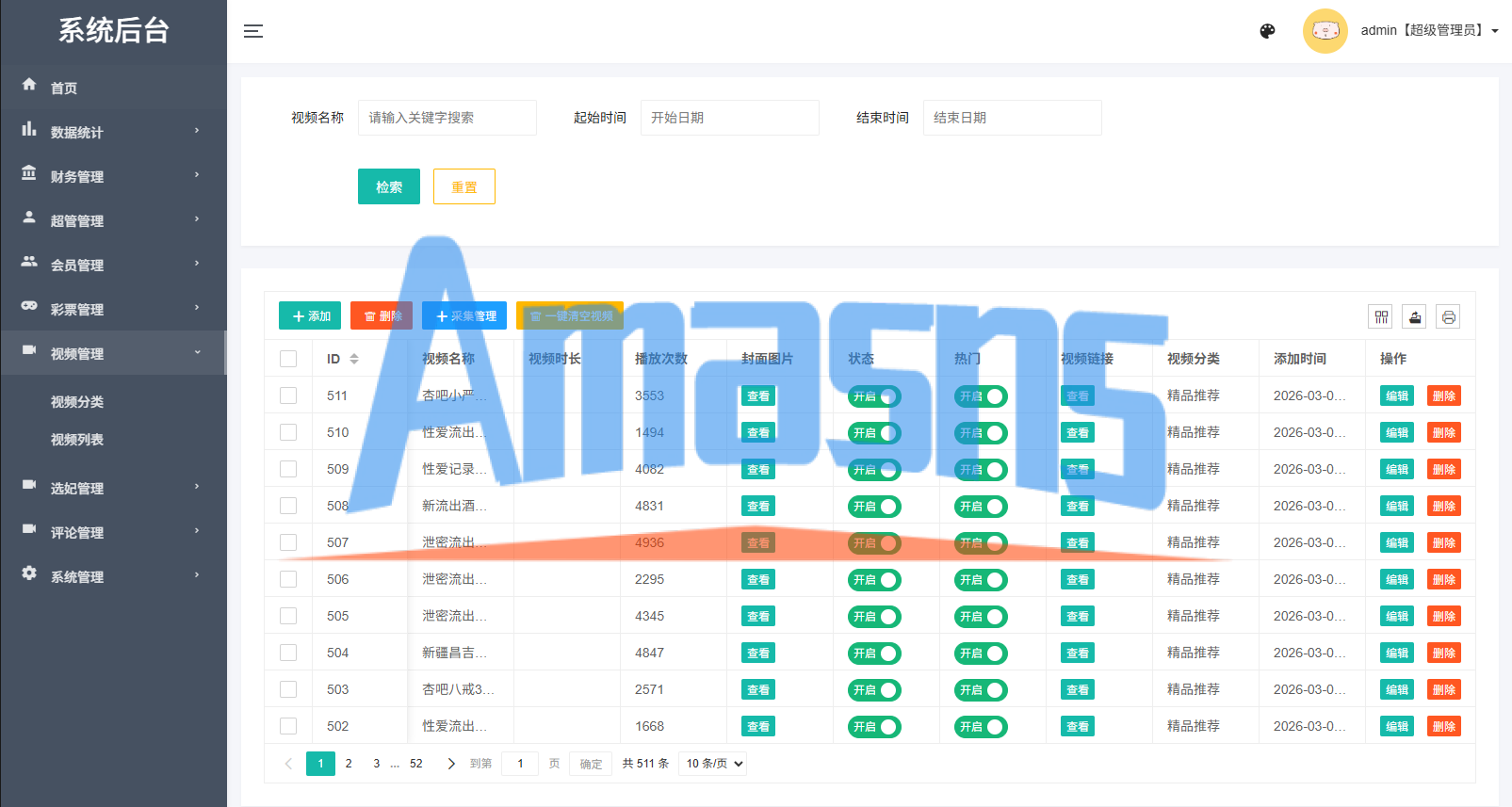Image resolution: width=1512 pixels, height=807 pixels.
Task: Click the table export icon
Action: coord(1415,316)
